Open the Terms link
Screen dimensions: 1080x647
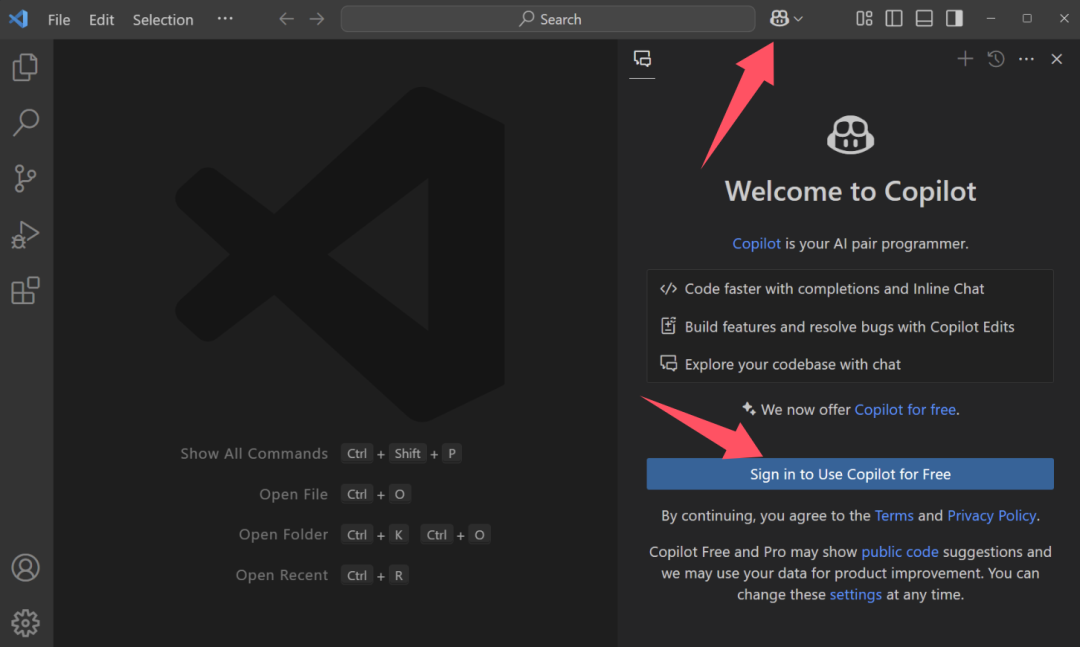893,515
